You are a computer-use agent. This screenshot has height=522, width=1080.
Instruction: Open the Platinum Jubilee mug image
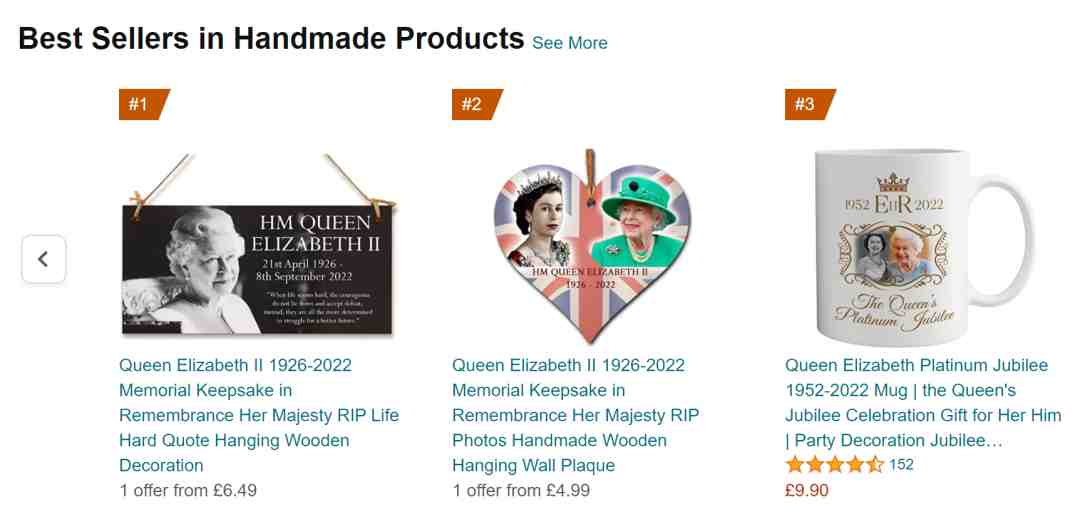(x=923, y=247)
